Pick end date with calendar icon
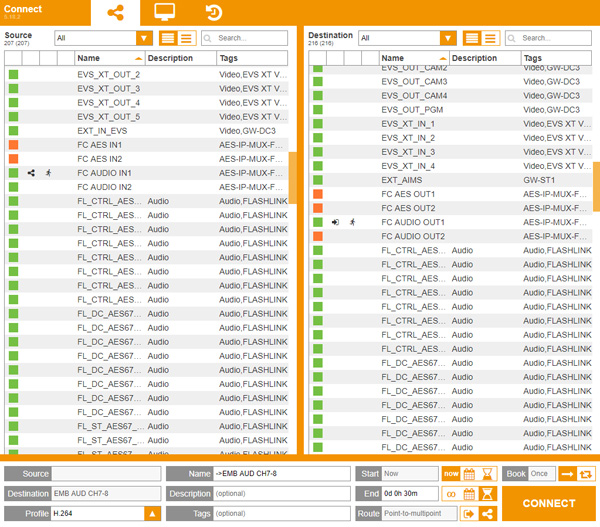The image size is (600, 527). pos(470,494)
